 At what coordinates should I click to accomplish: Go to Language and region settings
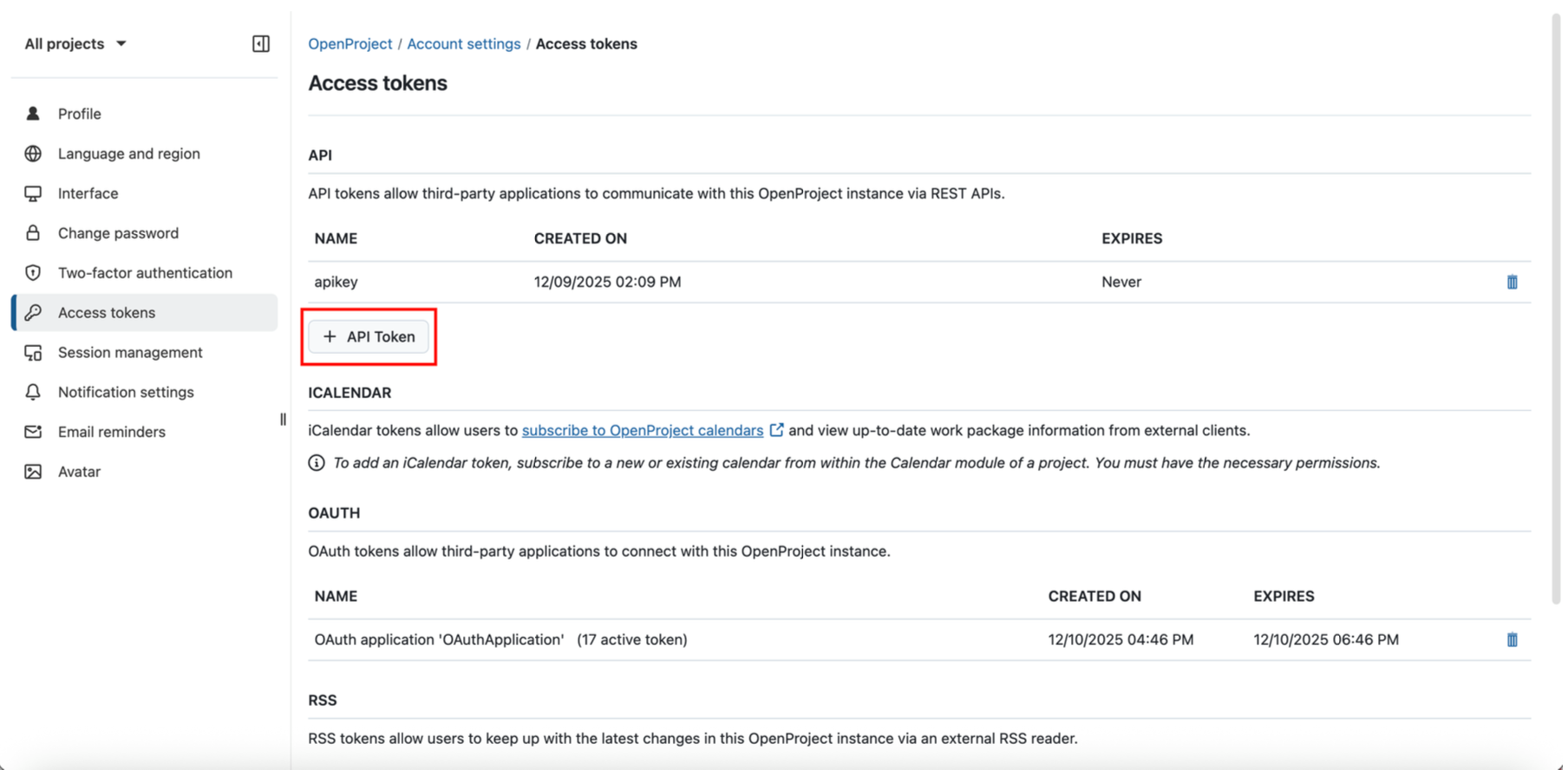(x=144, y=153)
